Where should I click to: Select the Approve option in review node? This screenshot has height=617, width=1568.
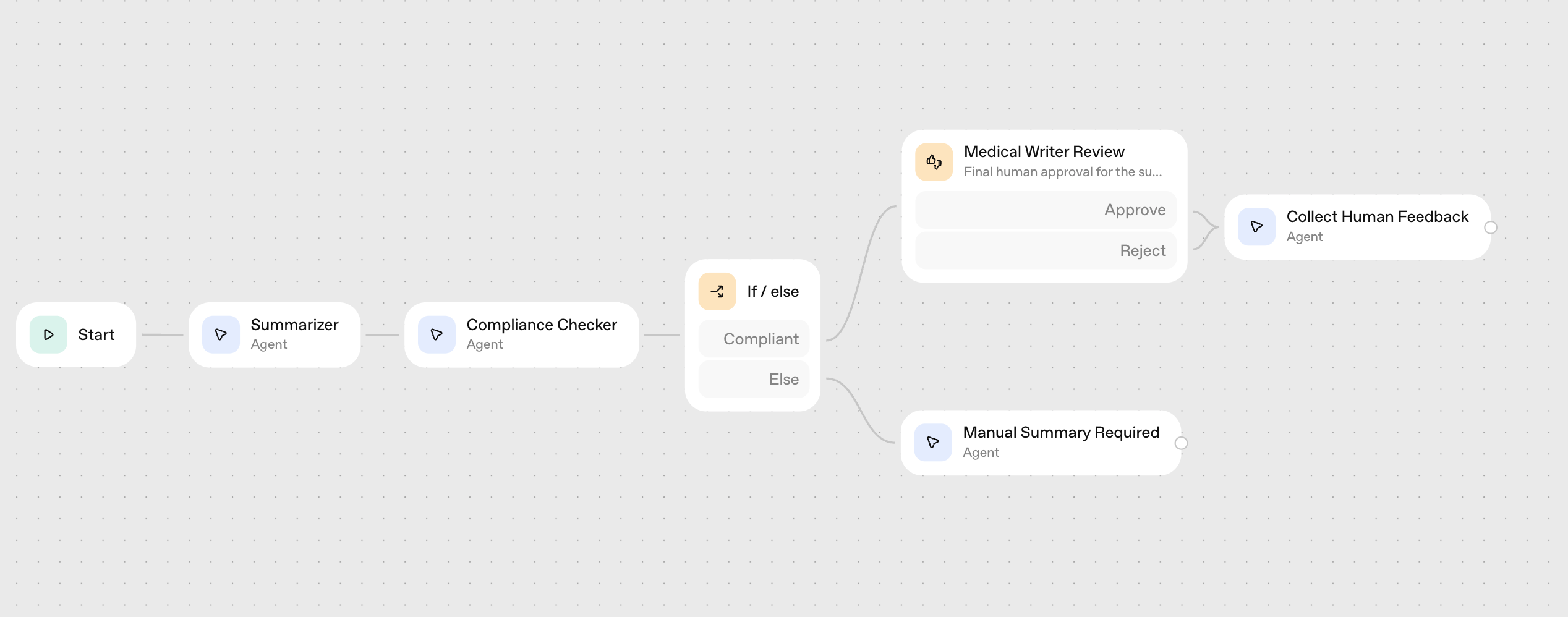click(1046, 210)
